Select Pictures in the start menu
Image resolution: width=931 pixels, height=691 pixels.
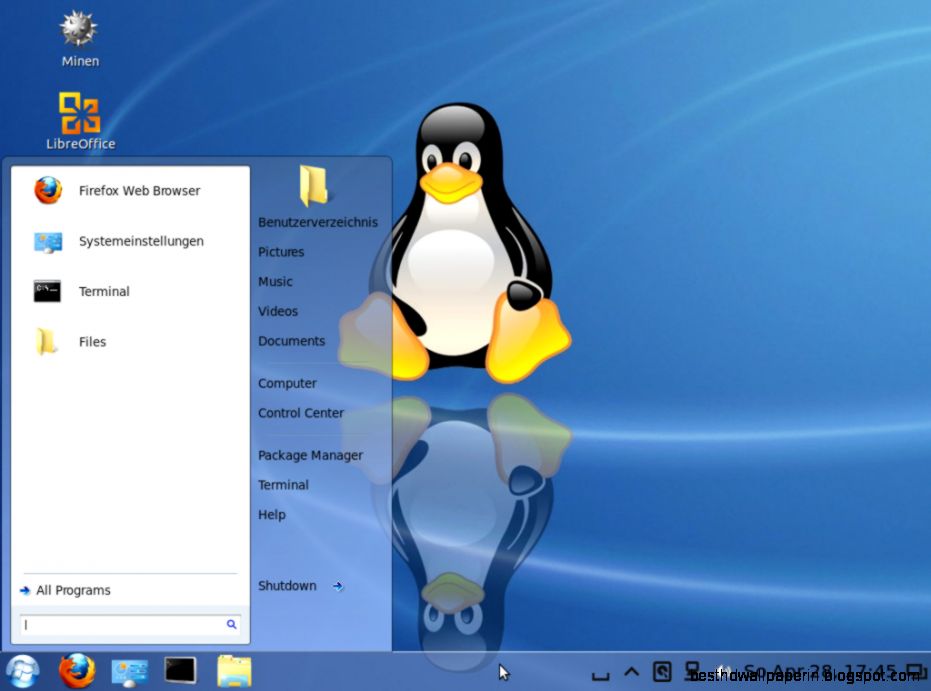tap(281, 252)
